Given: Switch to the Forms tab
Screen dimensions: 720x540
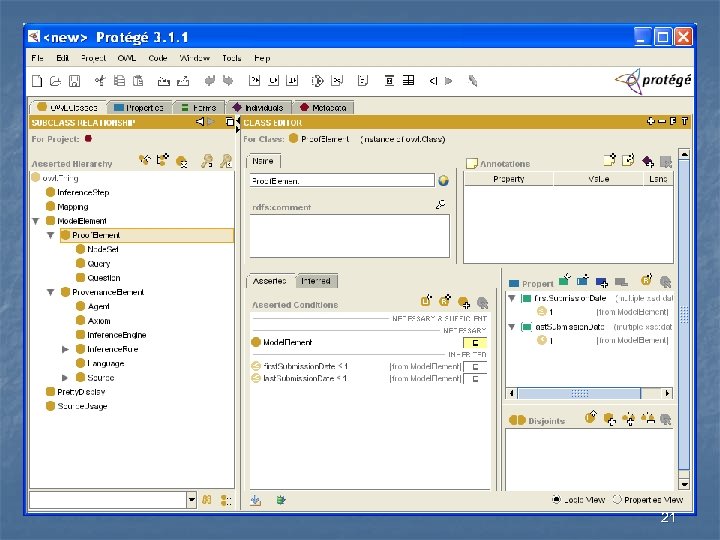Looking at the screenshot, I should [x=199, y=108].
